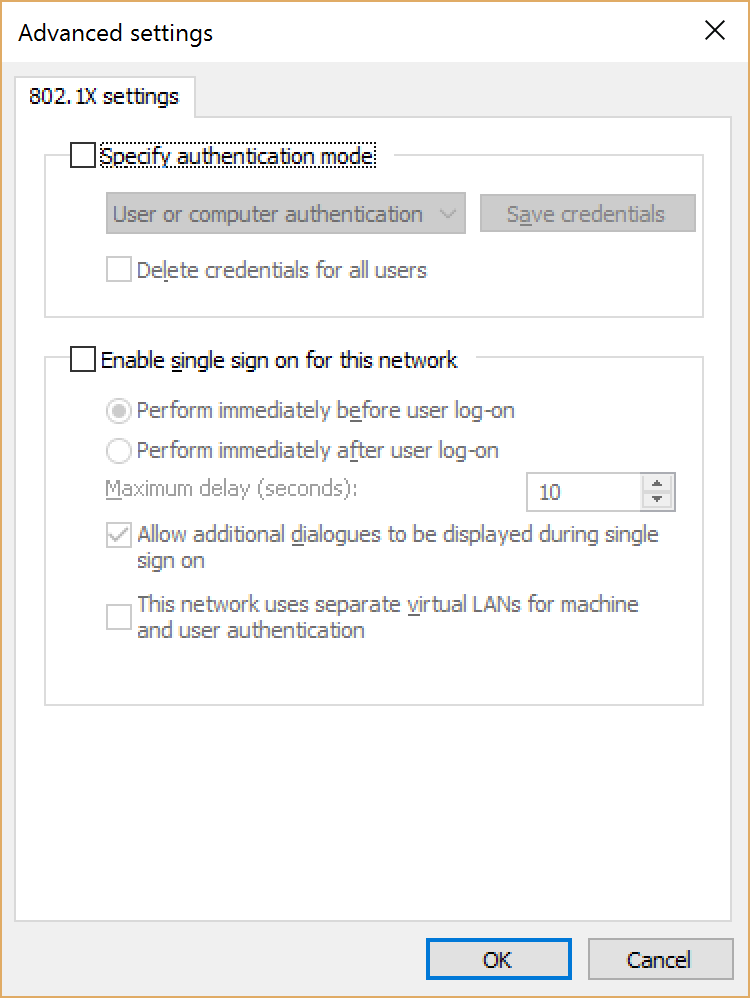The image size is (750, 998).
Task: Toggle Allow additional dialogues during single sign on
Action: [118, 535]
